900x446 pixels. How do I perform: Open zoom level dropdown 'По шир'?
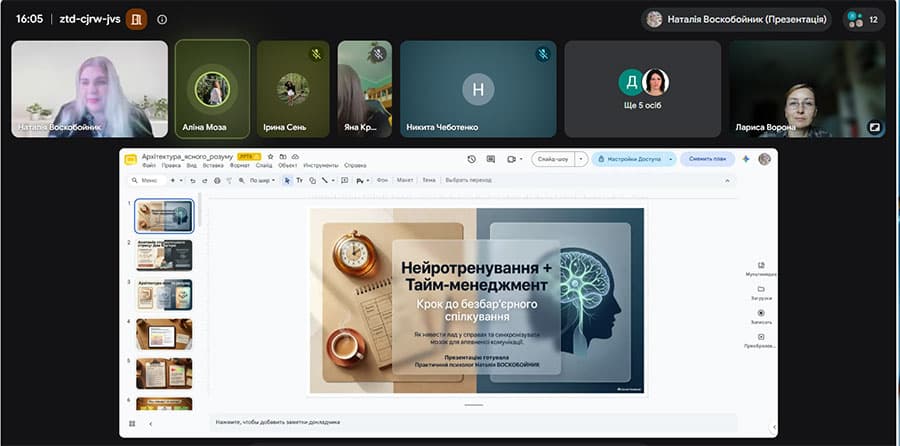click(x=263, y=180)
